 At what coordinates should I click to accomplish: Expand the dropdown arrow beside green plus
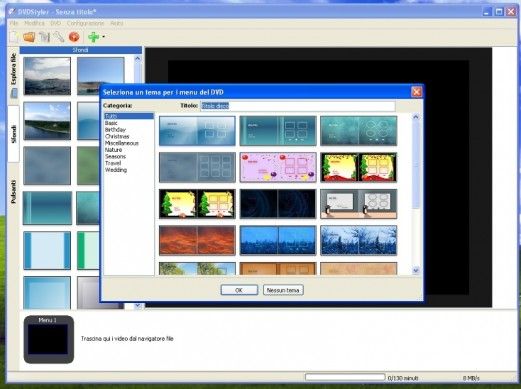coord(103,37)
